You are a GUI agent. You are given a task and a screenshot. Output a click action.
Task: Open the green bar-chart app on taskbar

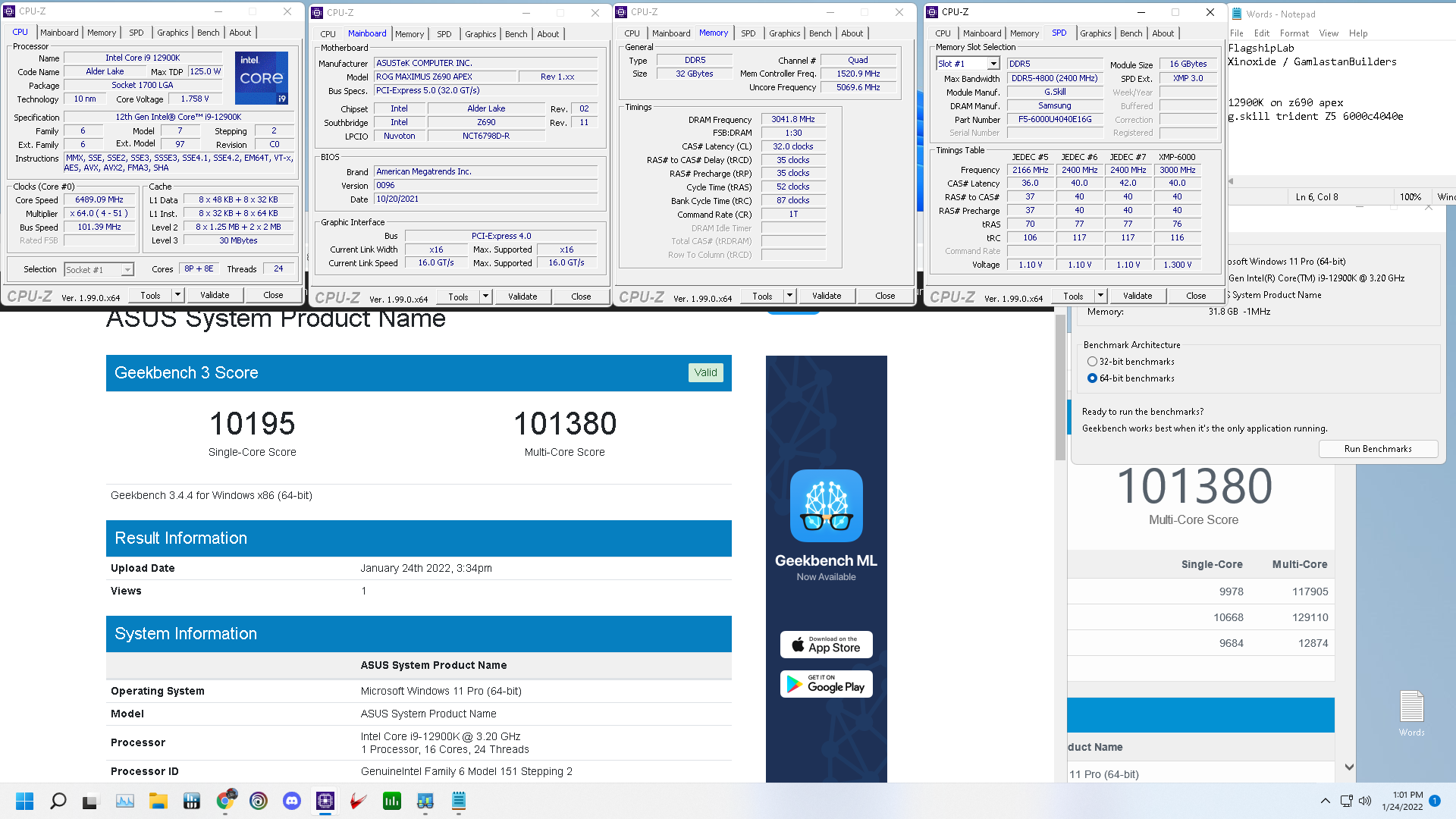point(392,801)
